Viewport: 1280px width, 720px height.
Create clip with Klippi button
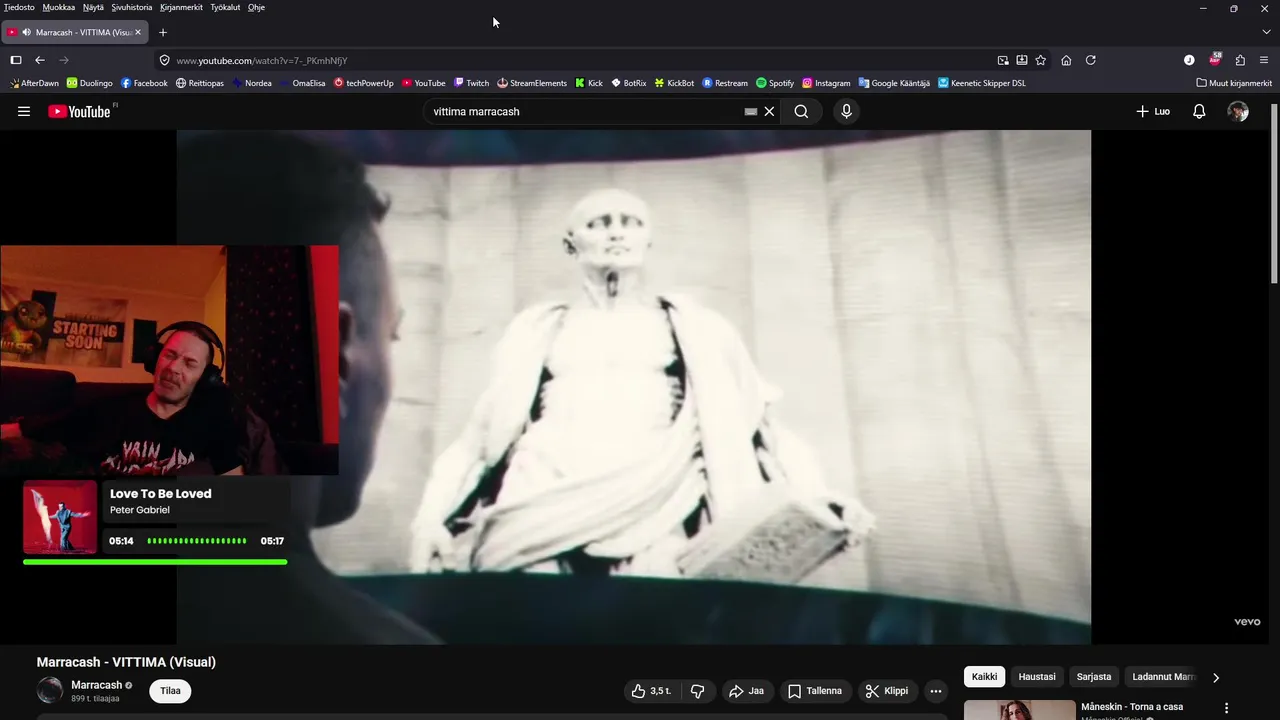pos(887,691)
